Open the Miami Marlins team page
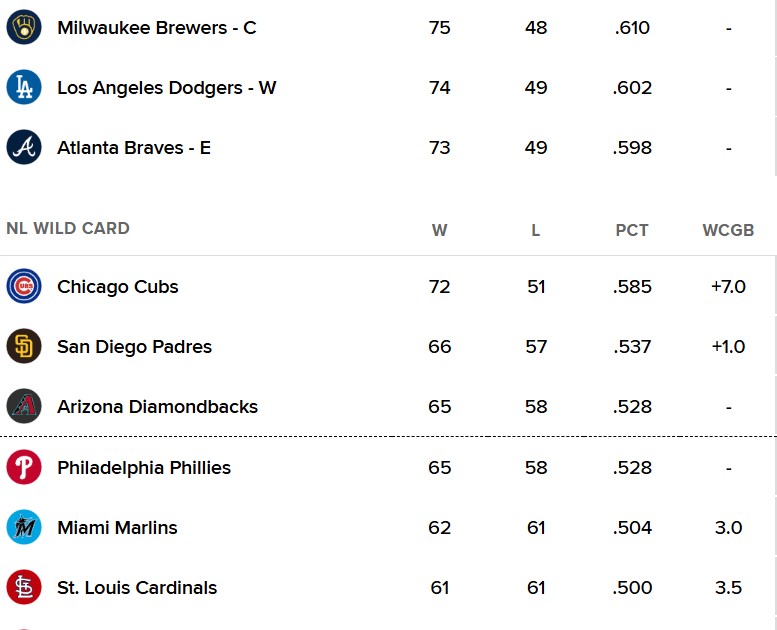This screenshot has height=630, width=777. [117, 527]
